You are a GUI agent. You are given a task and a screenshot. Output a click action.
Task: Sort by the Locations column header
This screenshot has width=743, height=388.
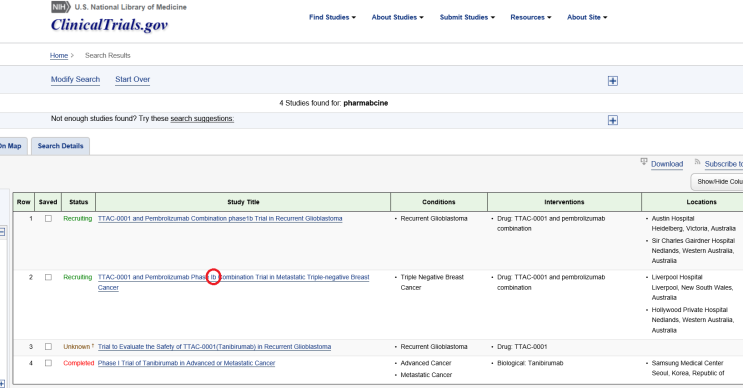pos(692,202)
